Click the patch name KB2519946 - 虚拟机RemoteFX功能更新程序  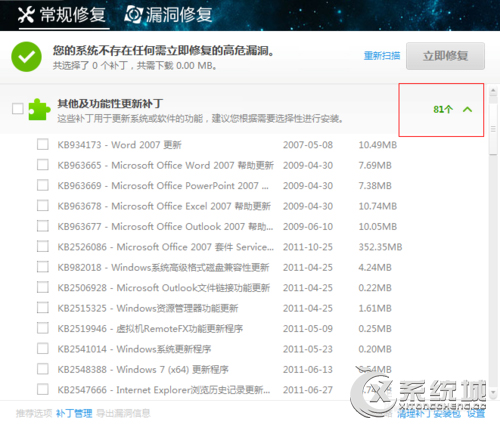pos(150,329)
